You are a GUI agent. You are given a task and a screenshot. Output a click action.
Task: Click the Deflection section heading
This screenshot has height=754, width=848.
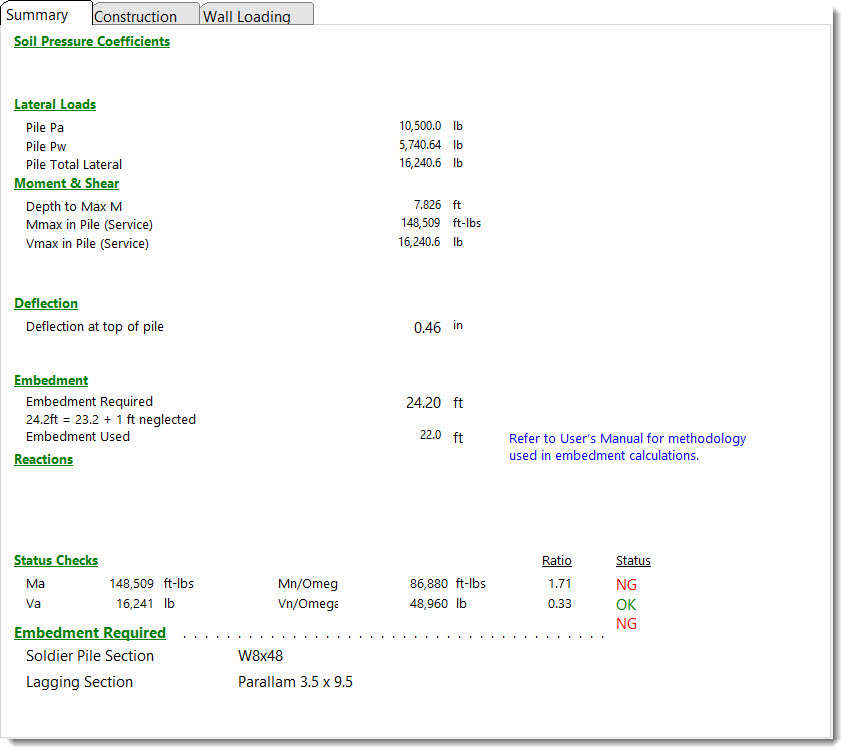coord(46,304)
